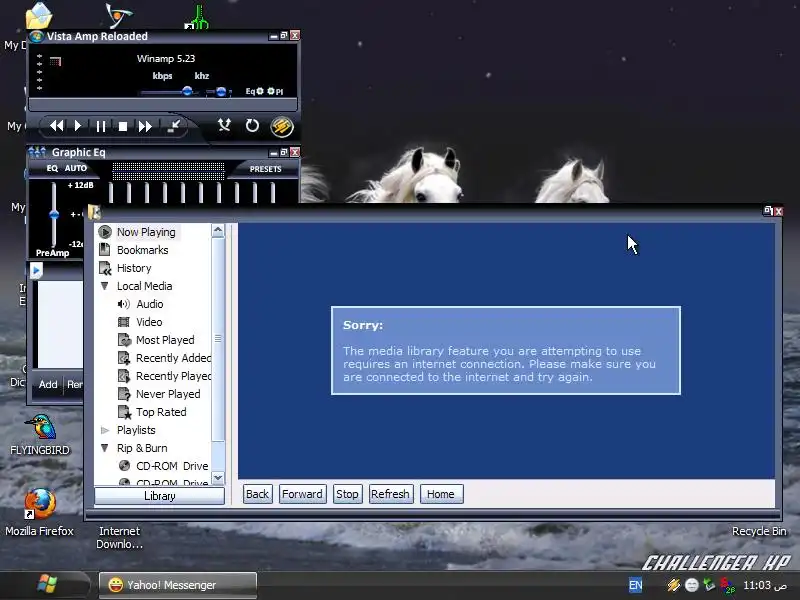Adjust the balance slider knob
The height and width of the screenshot is (600, 800).
[221, 92]
